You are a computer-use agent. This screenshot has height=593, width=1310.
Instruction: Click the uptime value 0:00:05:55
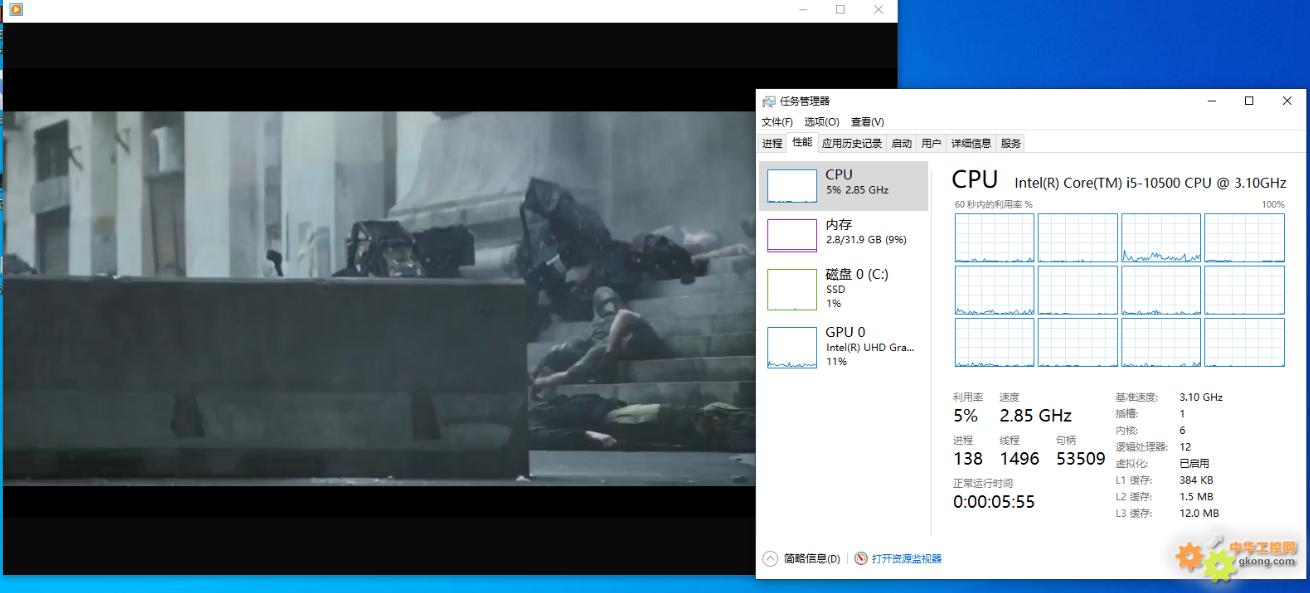994,501
